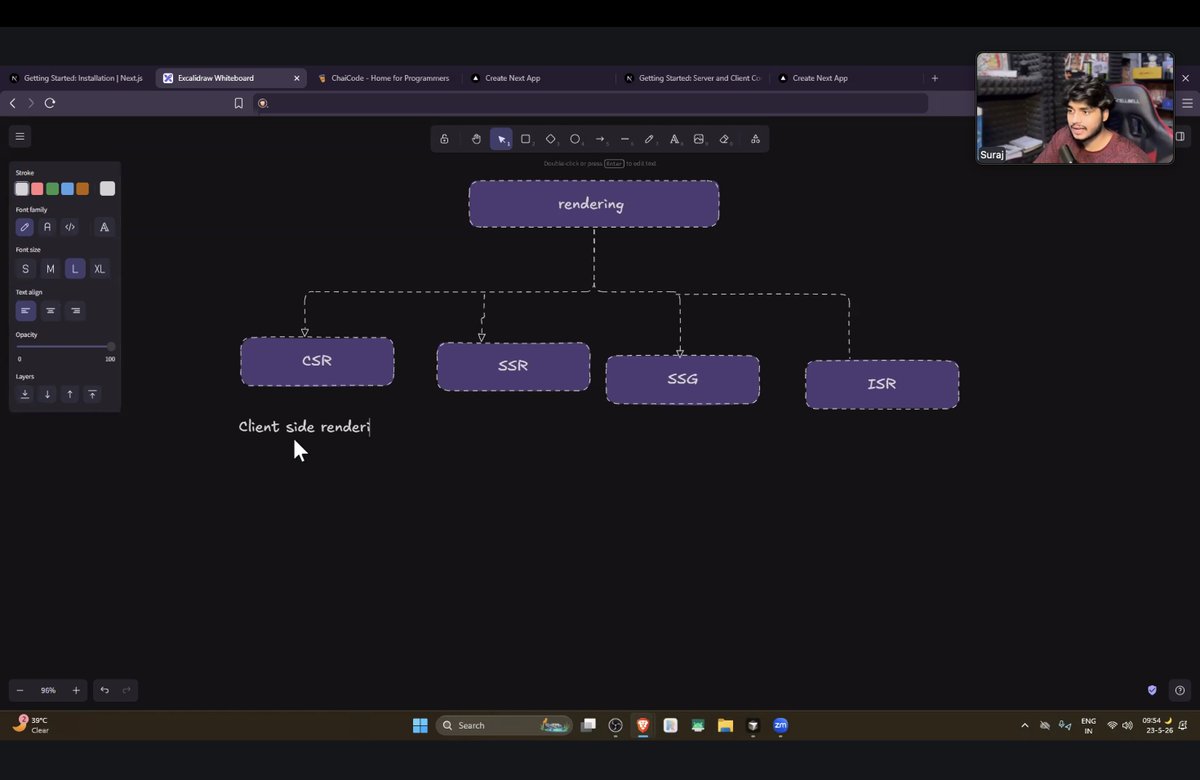Pick the red stroke color
This screenshot has width=1200, height=780.
(37, 189)
